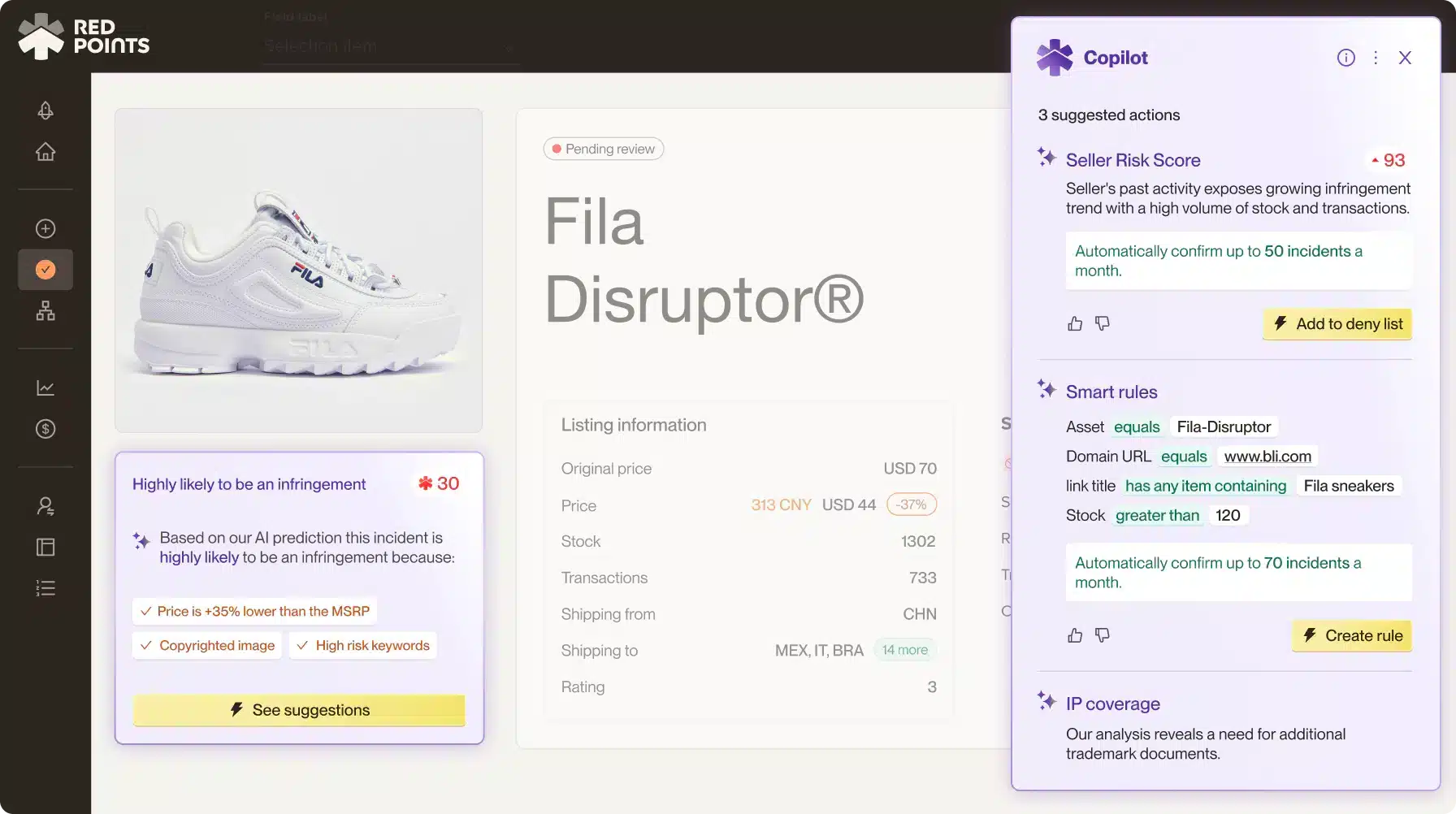
Task: Open the Stock greater than operator
Action: (x=1157, y=515)
